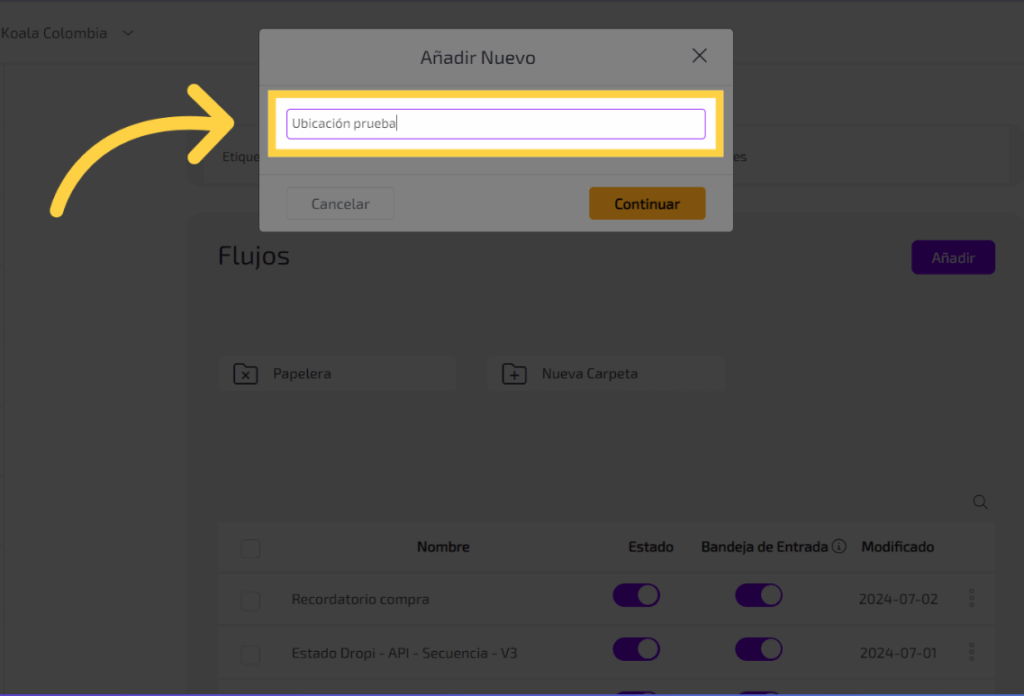Toggle Estado switch for Recordatorio compra

(636, 596)
